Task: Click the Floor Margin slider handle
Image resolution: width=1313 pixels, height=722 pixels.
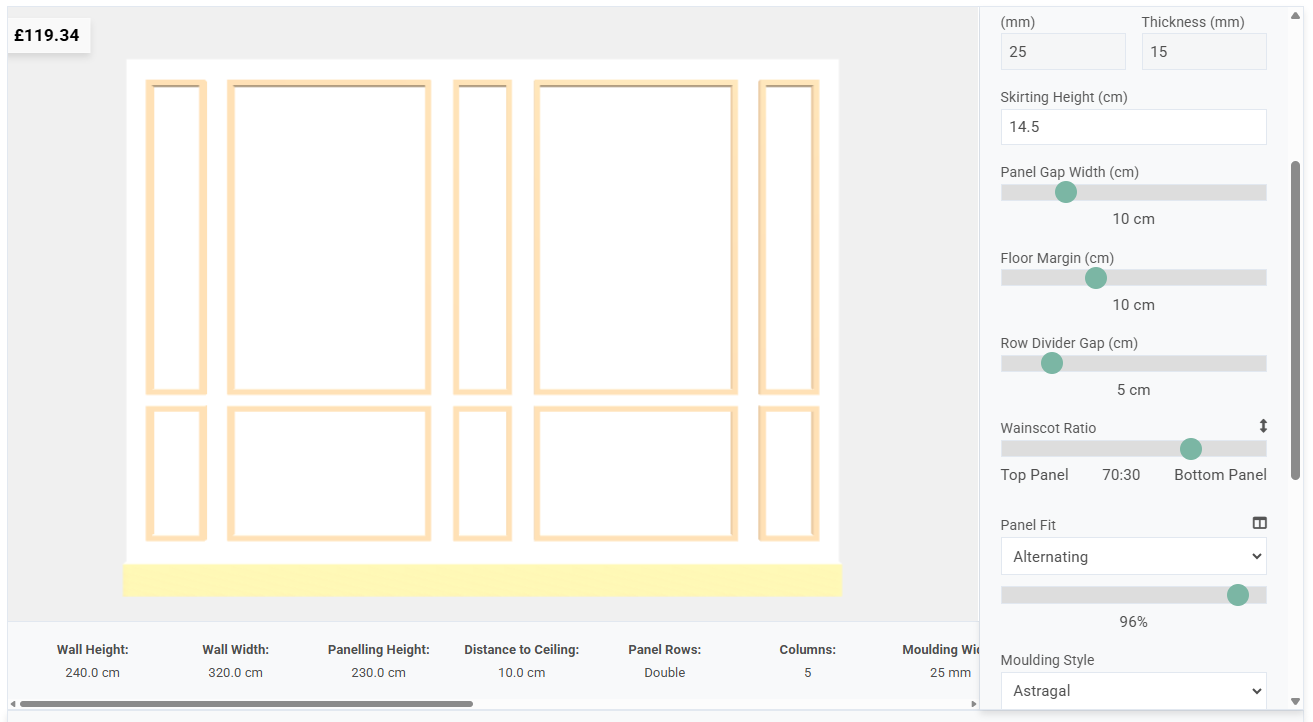Action: point(1095,277)
